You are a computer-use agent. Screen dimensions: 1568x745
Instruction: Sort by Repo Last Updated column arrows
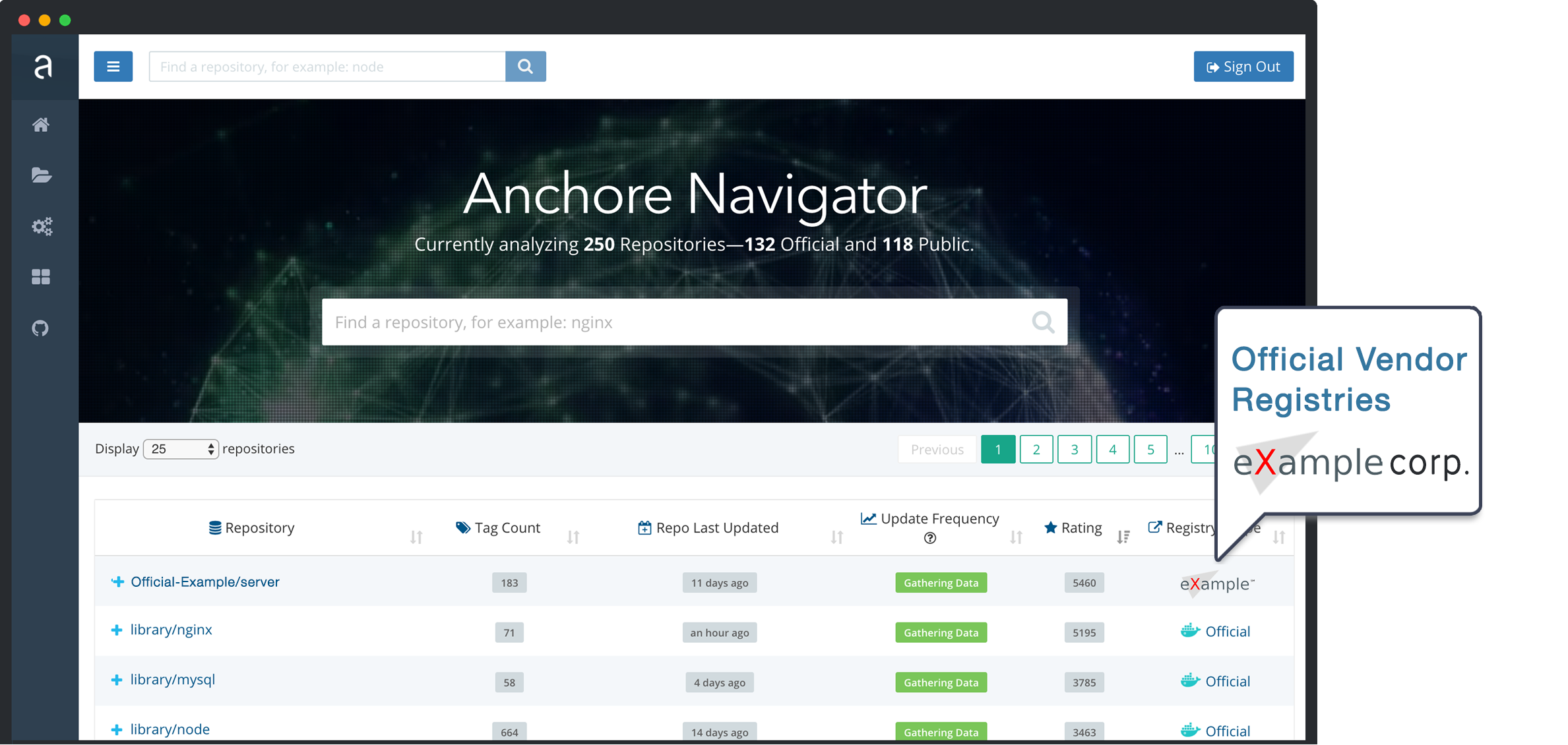837,537
